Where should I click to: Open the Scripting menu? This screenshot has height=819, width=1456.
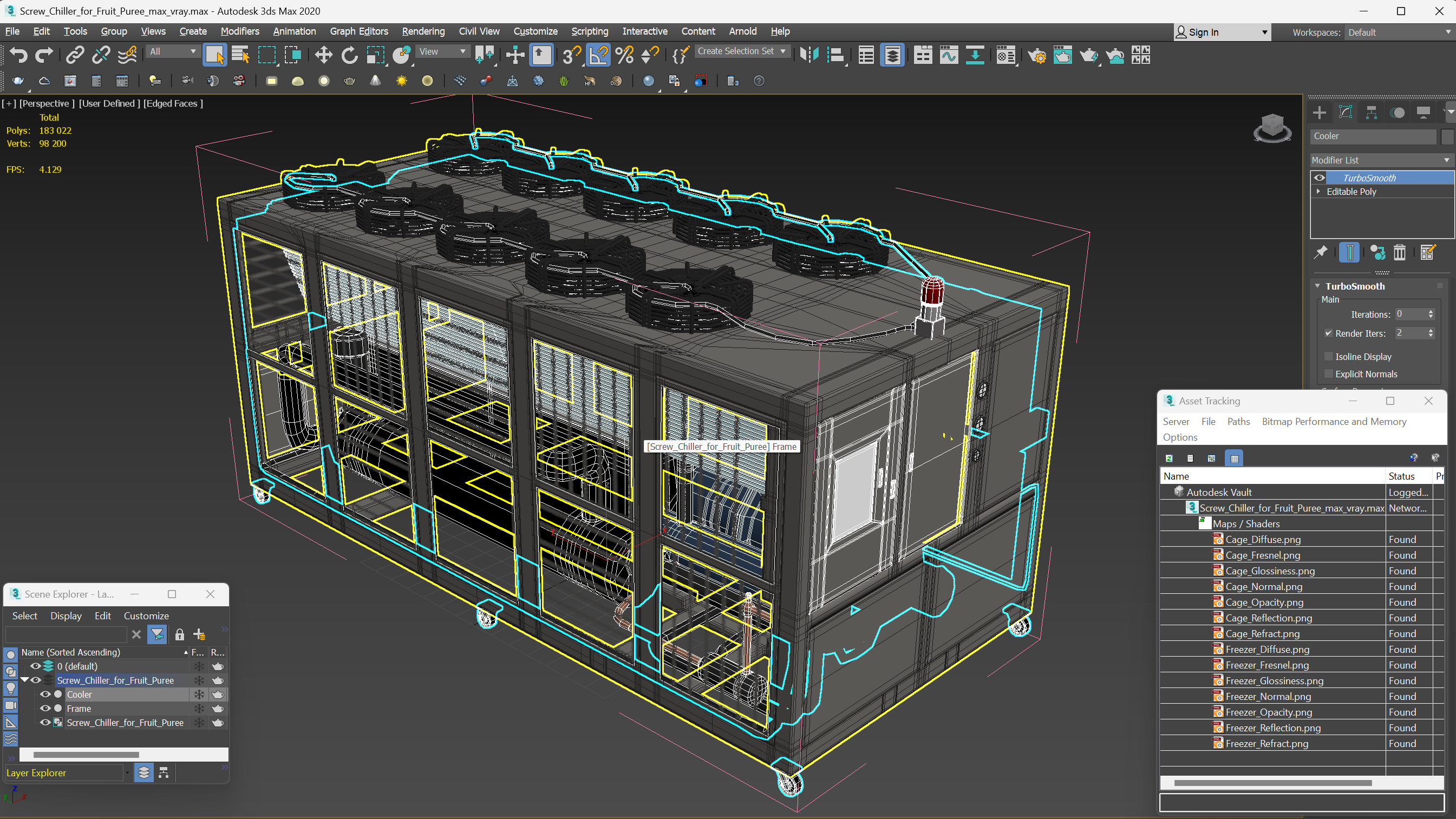[x=589, y=31]
